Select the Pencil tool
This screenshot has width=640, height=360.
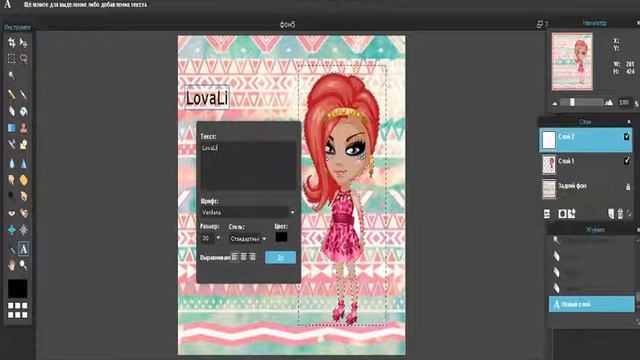(x=11, y=95)
